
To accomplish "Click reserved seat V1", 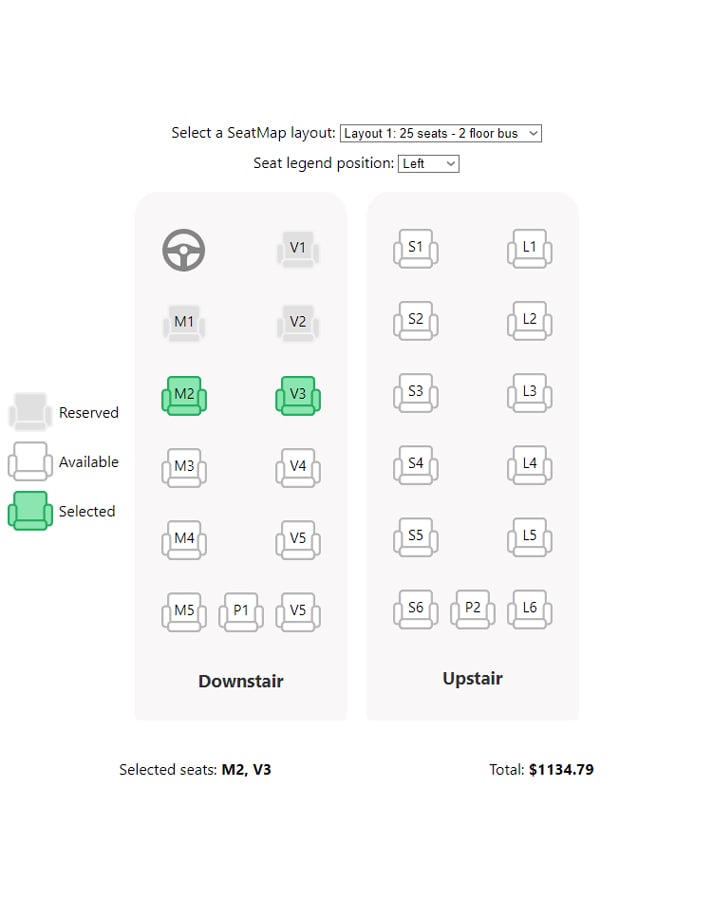I will point(297,249).
